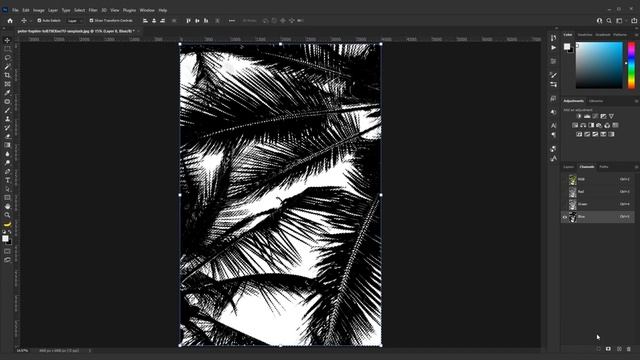Viewport: 640px width, 360px height.
Task: Select the Eyedropper tool
Action: click(x=7, y=93)
